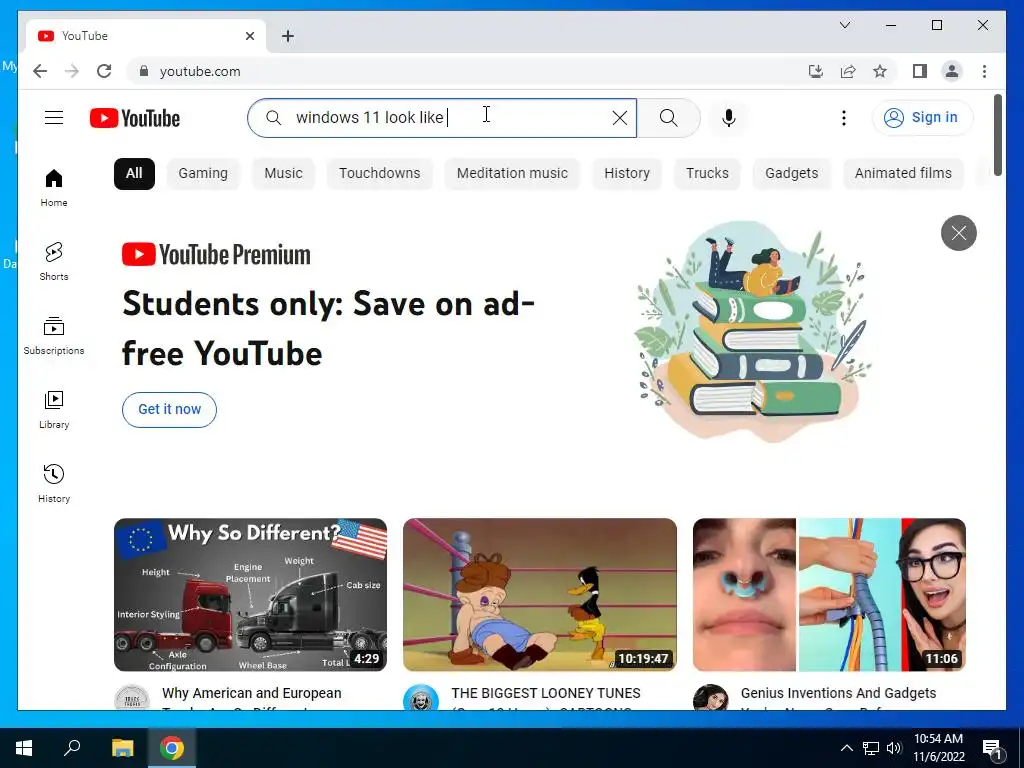Expand tab search chevron
Viewport: 1024px width, 768px height.
tap(844, 25)
